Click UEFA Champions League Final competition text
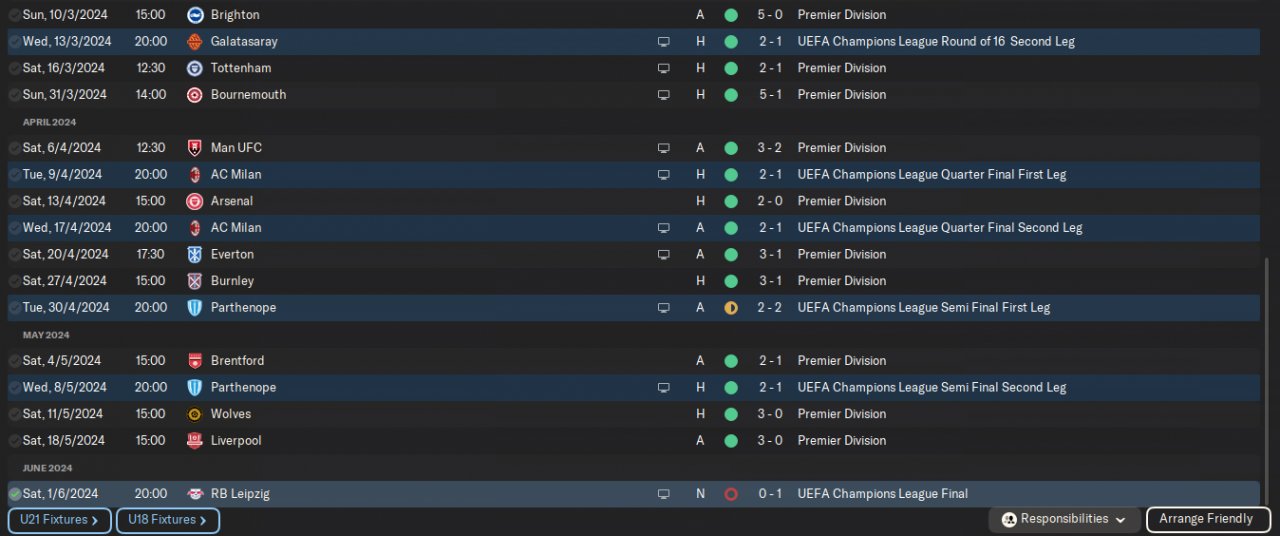The width and height of the screenshot is (1280, 536). pos(882,494)
